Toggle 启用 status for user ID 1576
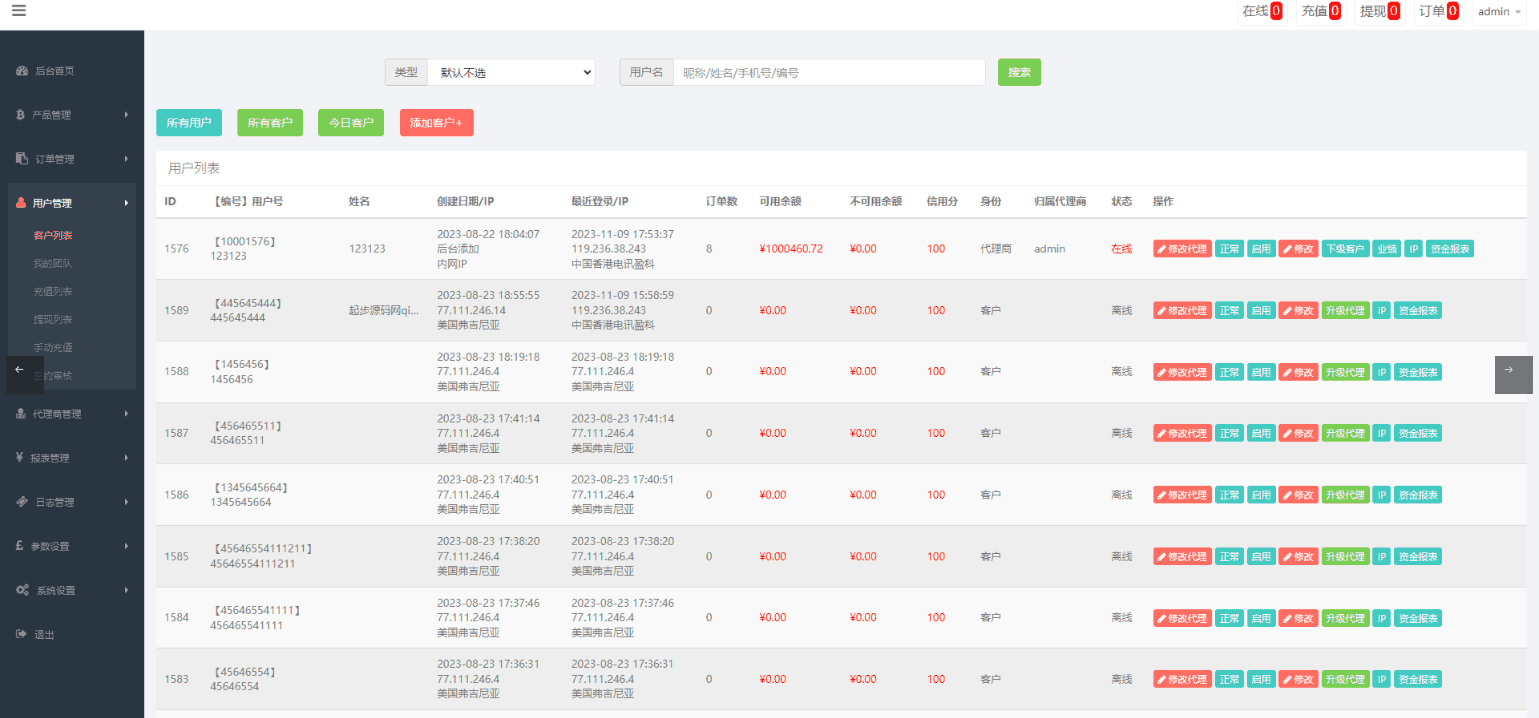This screenshot has width=1539, height=718. (x=1261, y=249)
